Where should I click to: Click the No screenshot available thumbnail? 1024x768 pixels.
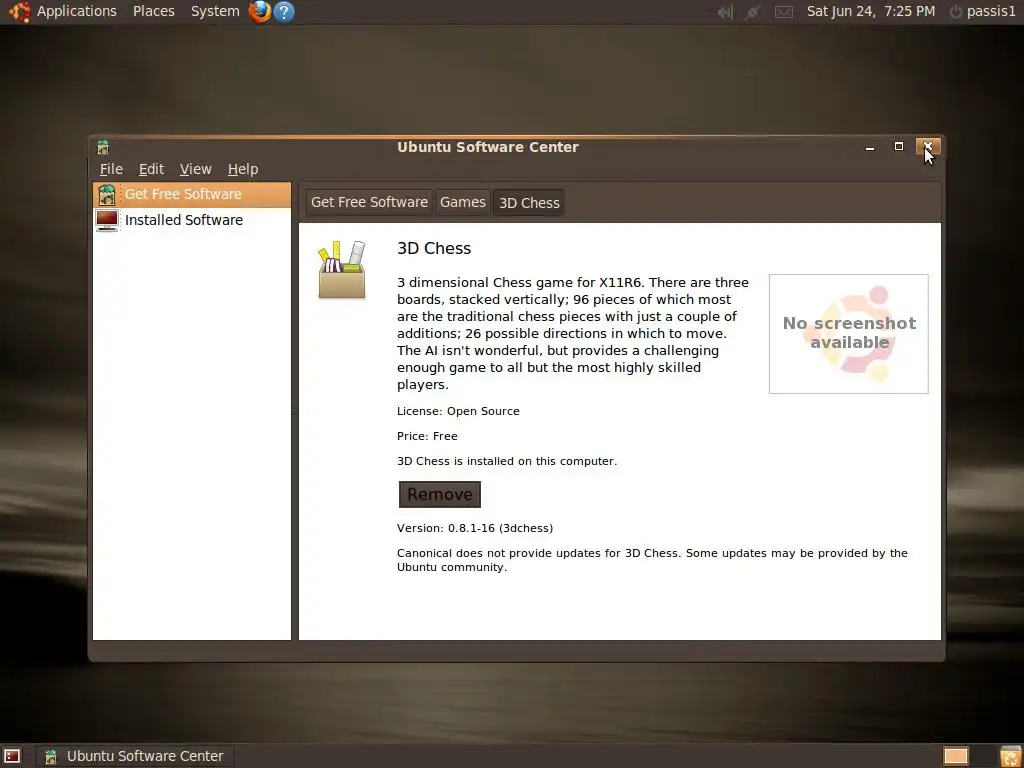coord(848,334)
